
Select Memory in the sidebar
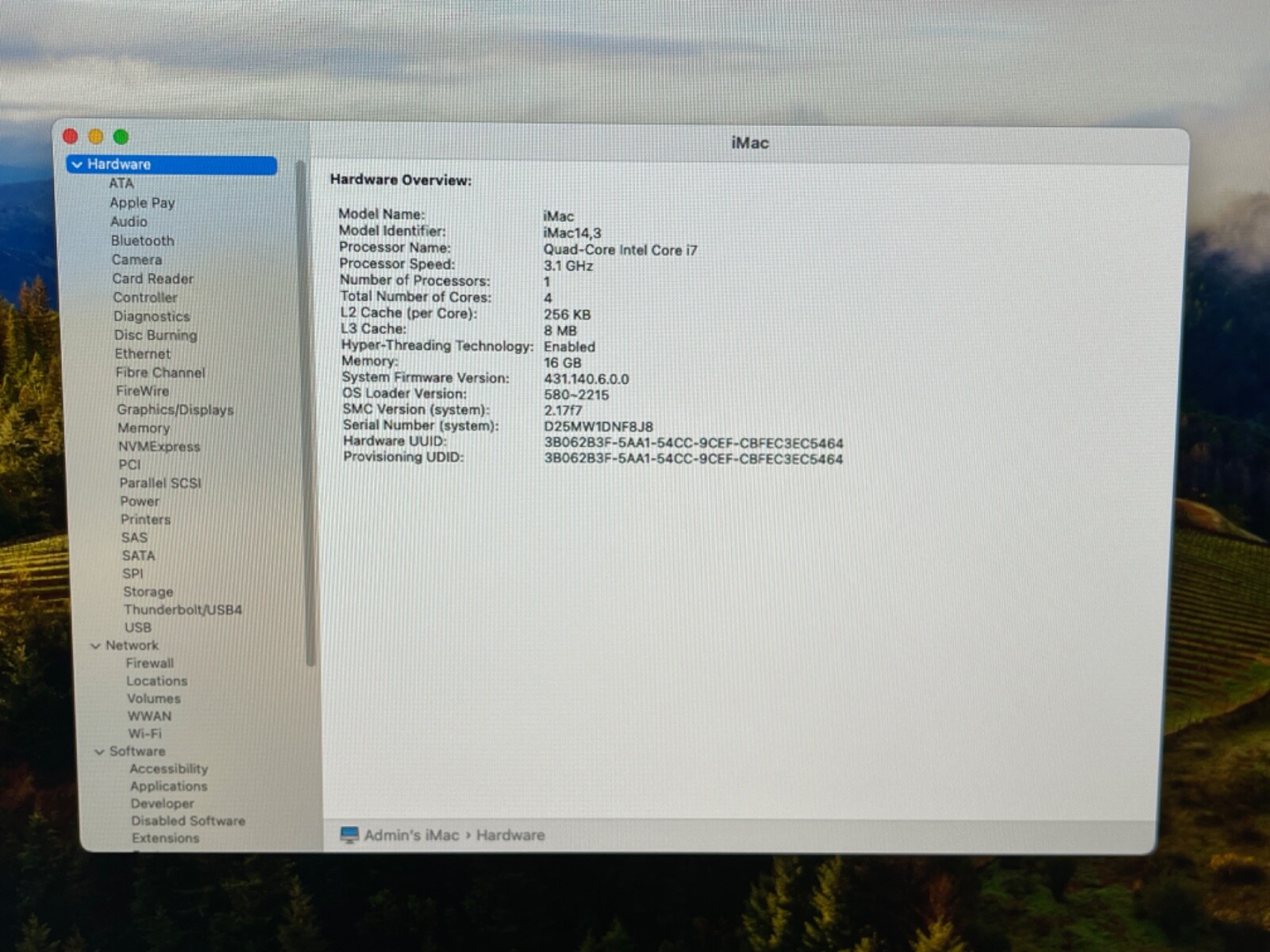[144, 428]
